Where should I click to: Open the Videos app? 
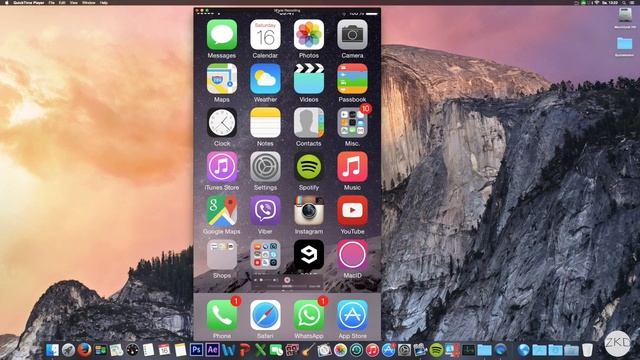coord(309,79)
